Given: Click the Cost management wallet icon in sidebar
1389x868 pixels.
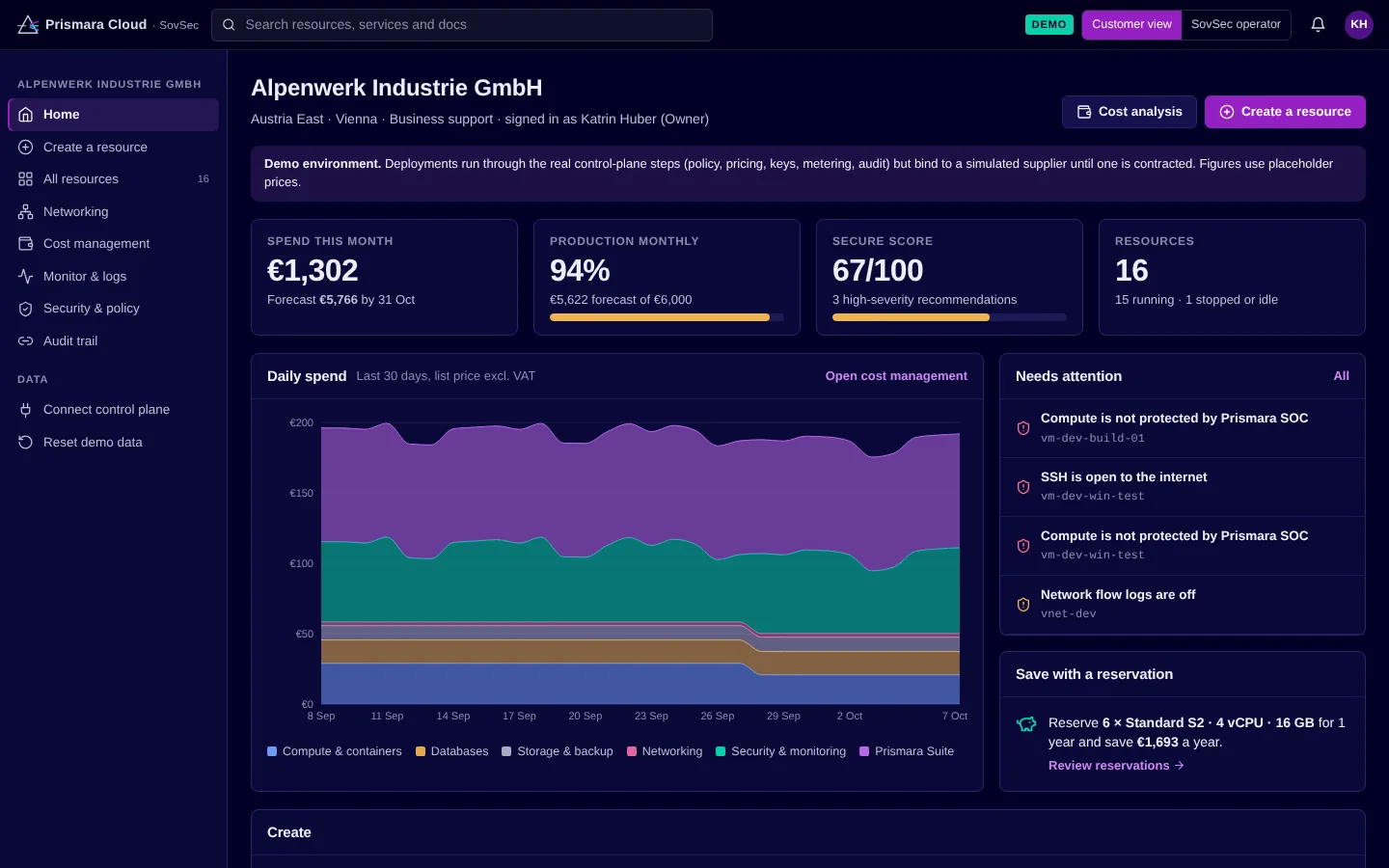Looking at the screenshot, I should pos(26,244).
